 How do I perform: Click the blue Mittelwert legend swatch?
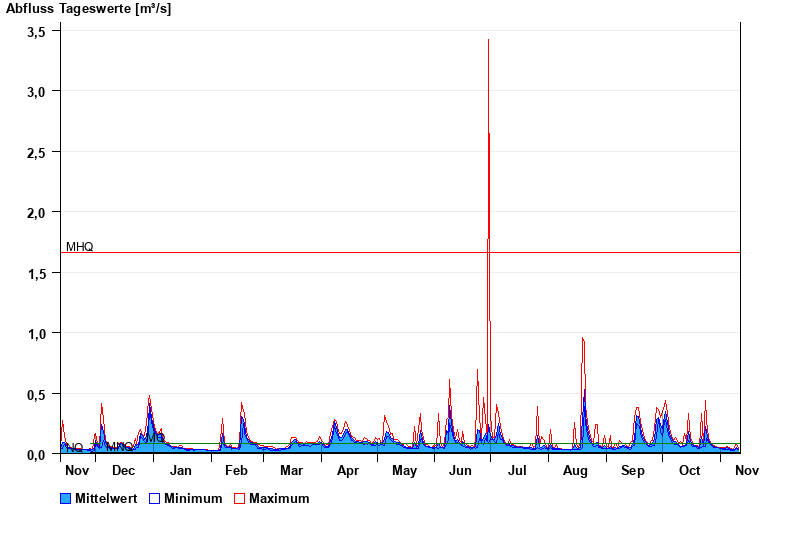[66, 499]
